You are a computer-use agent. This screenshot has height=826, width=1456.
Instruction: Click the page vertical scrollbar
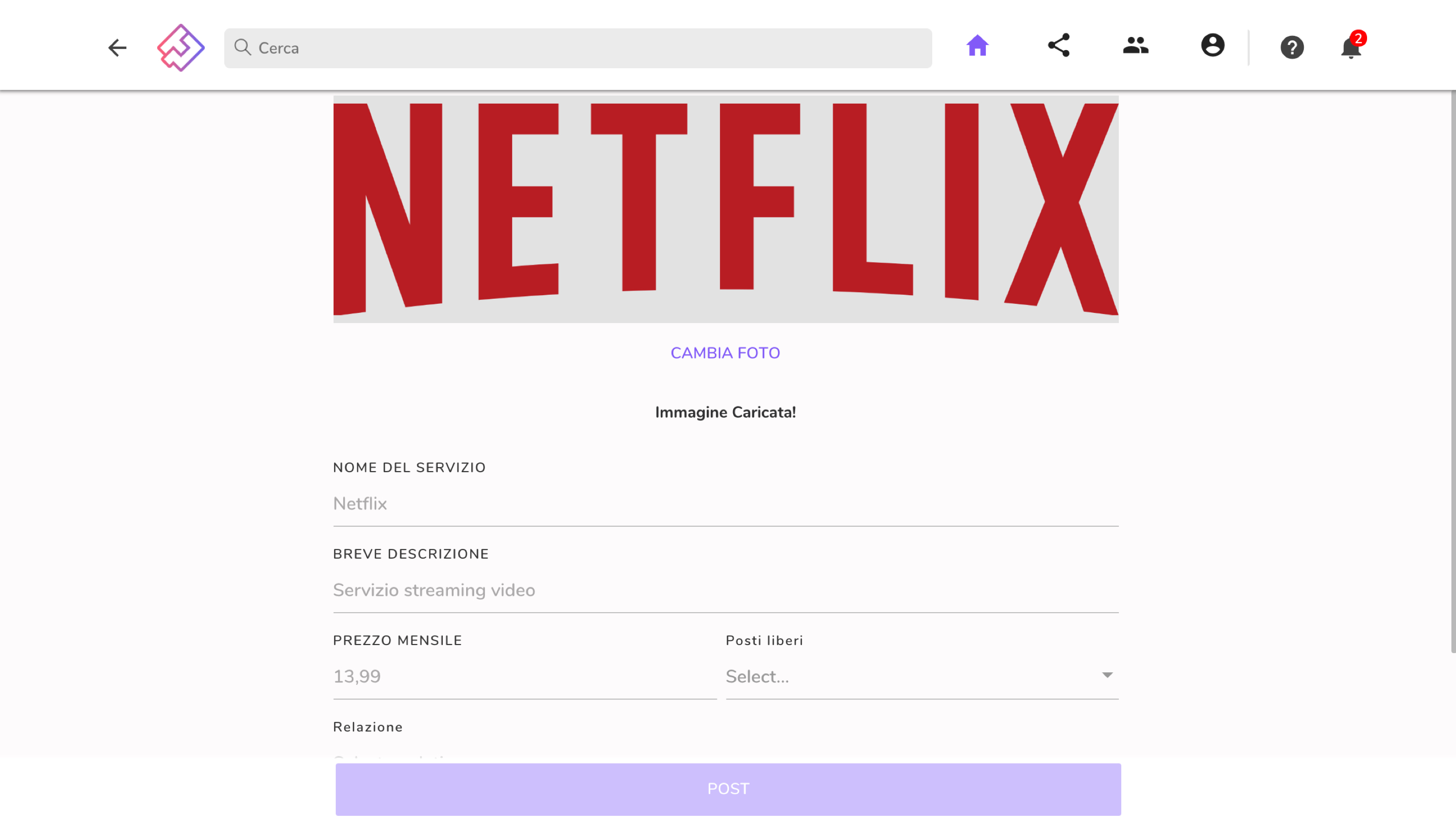(1452, 372)
